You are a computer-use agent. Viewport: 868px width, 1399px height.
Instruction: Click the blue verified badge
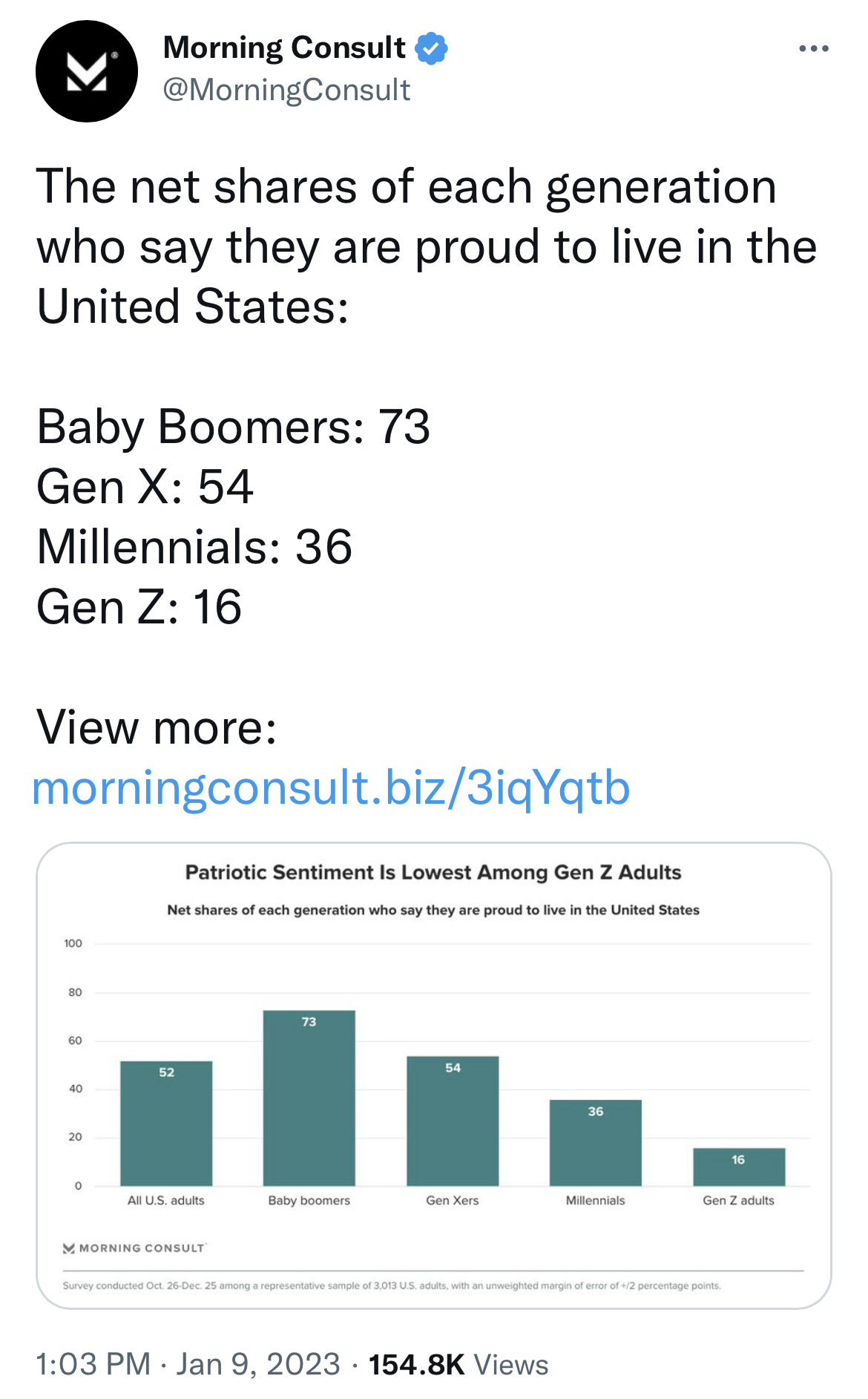431,48
